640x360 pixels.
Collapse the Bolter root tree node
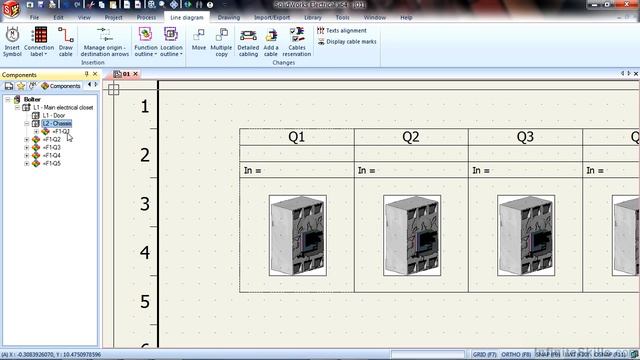(7, 99)
